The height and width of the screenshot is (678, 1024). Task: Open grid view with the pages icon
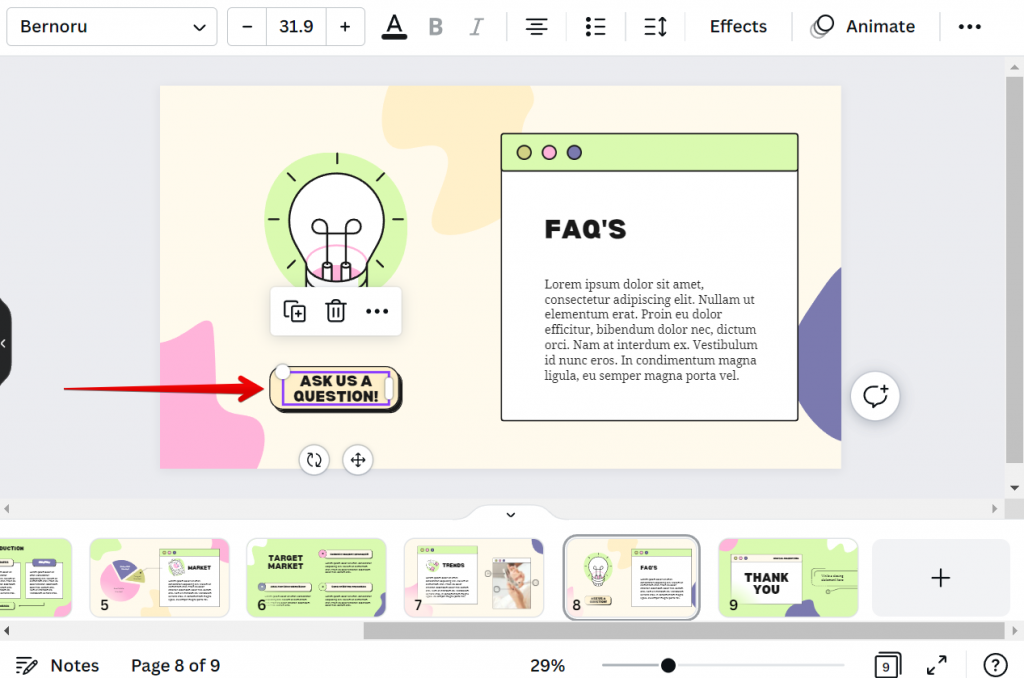tap(886, 664)
